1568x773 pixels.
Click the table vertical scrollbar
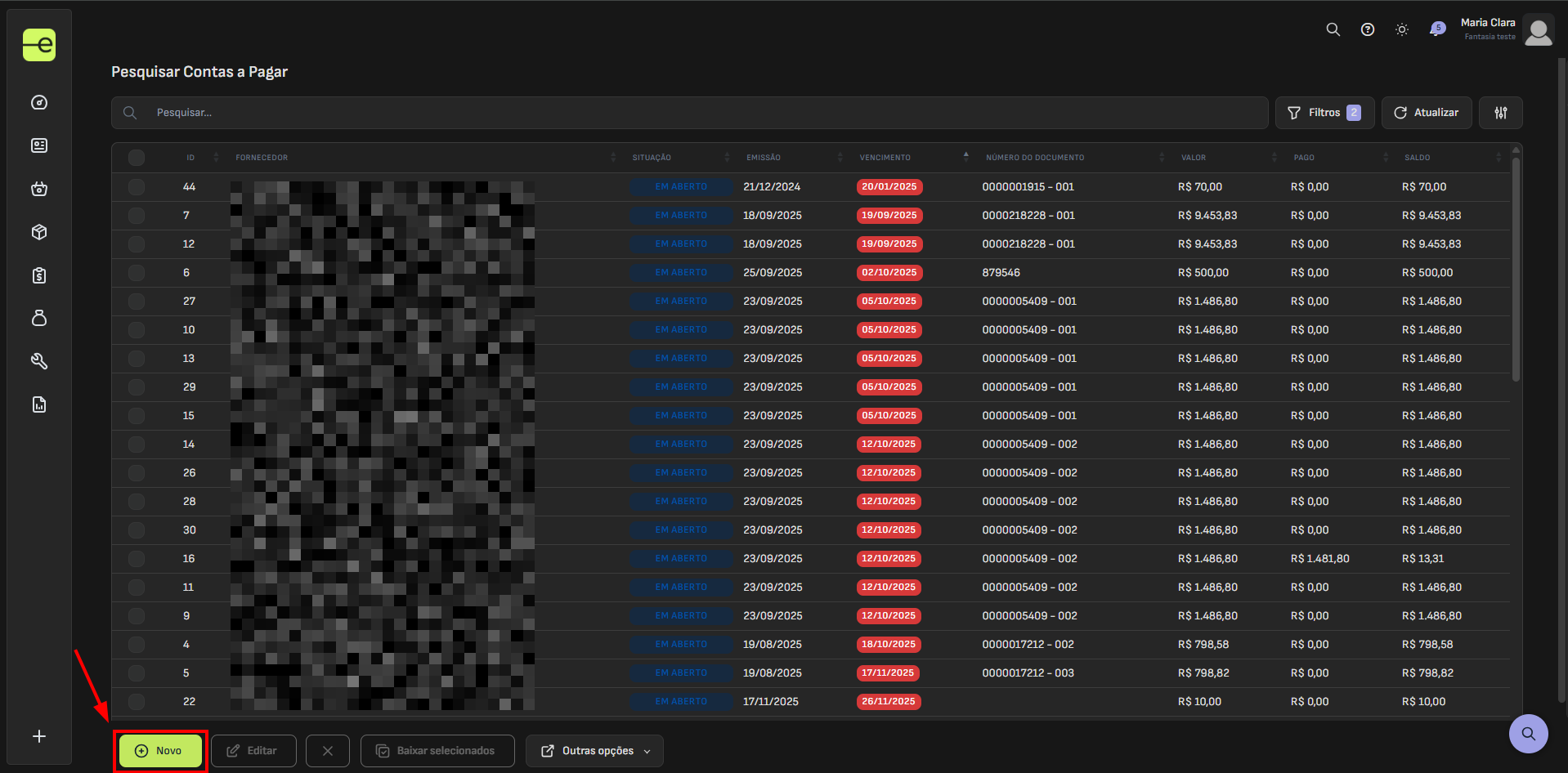tap(1516, 270)
